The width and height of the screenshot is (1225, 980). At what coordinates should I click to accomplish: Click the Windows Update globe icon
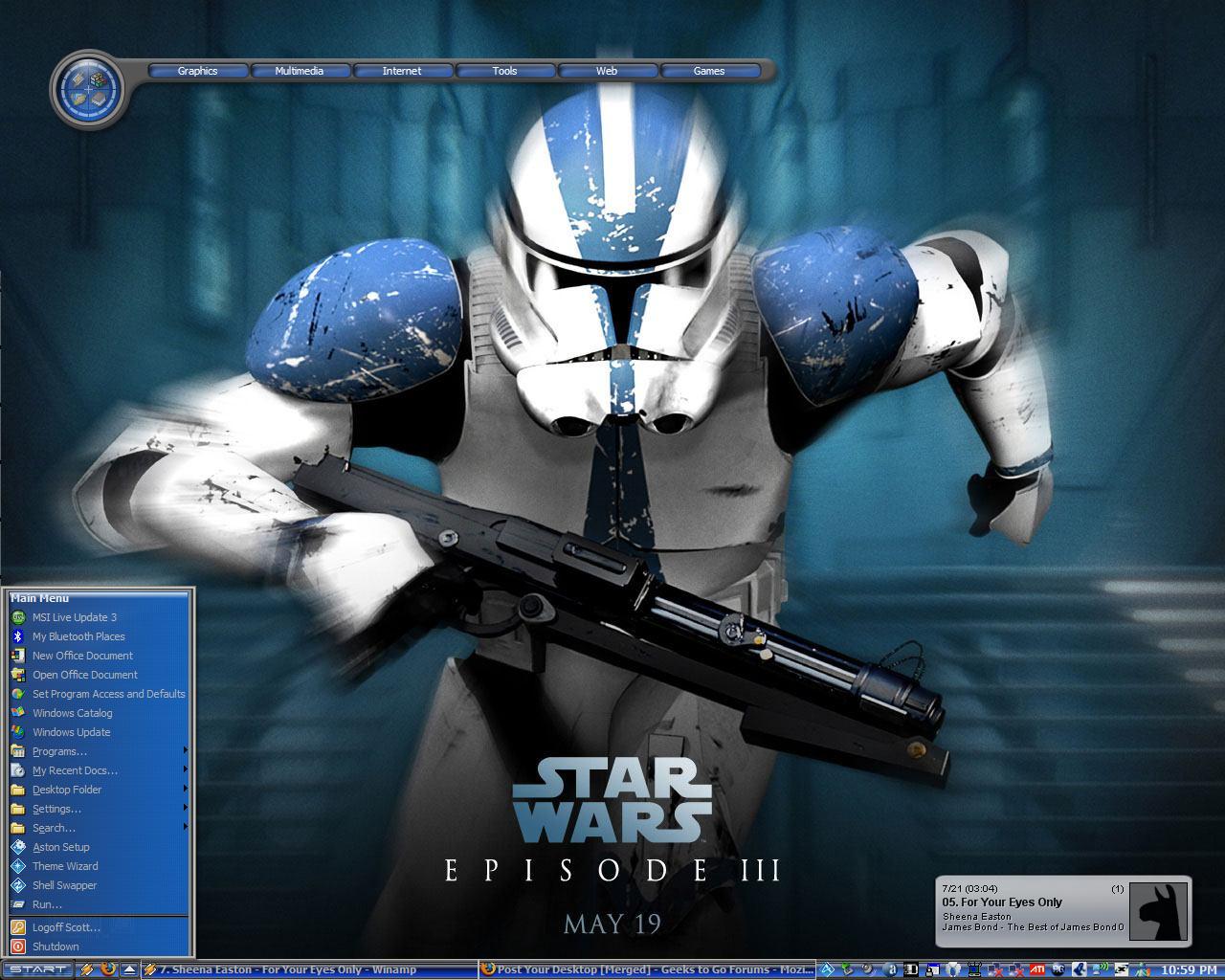click(x=18, y=732)
